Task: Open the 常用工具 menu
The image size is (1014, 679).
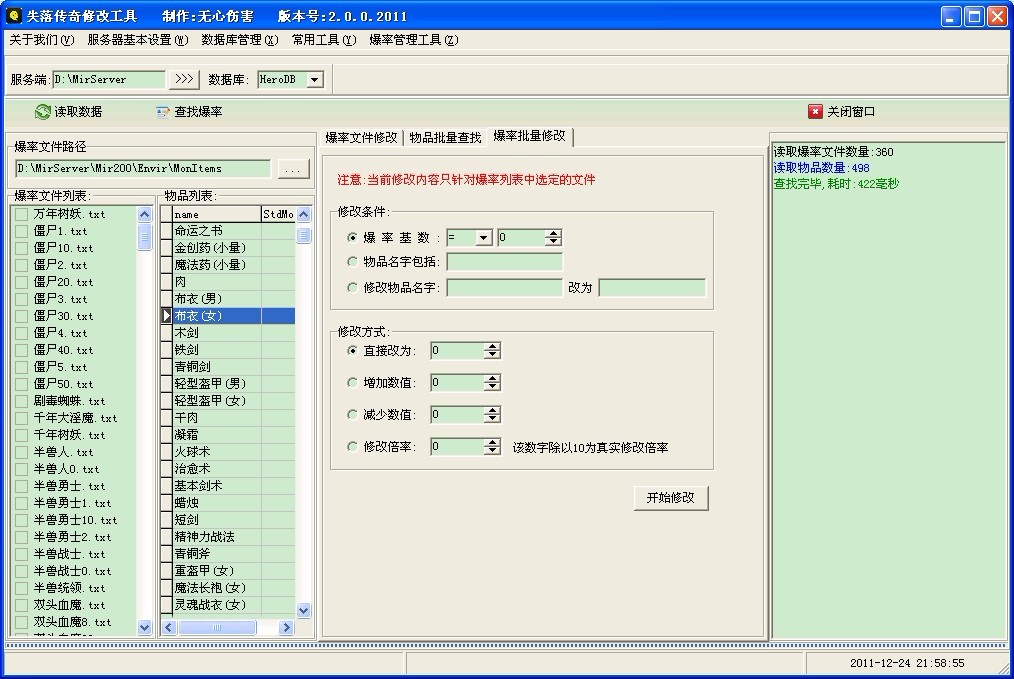Action: click(x=323, y=40)
